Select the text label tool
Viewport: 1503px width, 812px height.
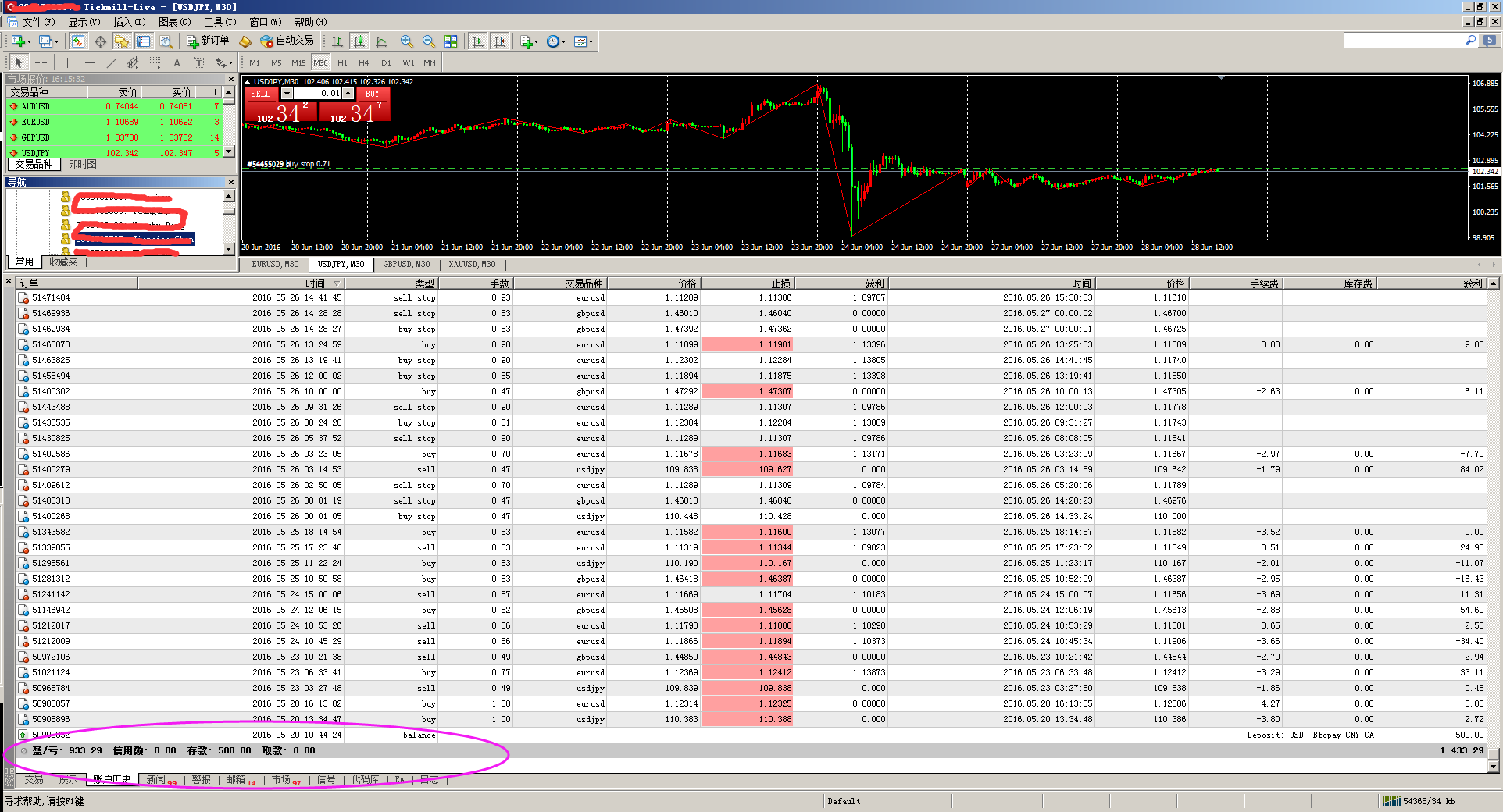(x=199, y=62)
